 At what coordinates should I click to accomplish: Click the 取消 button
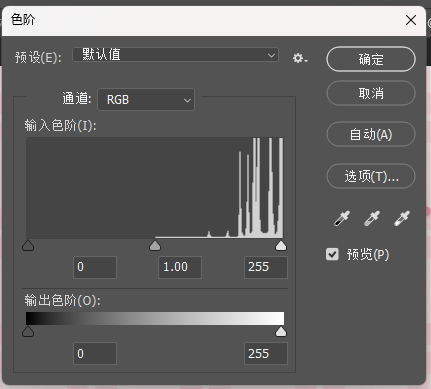[371, 93]
